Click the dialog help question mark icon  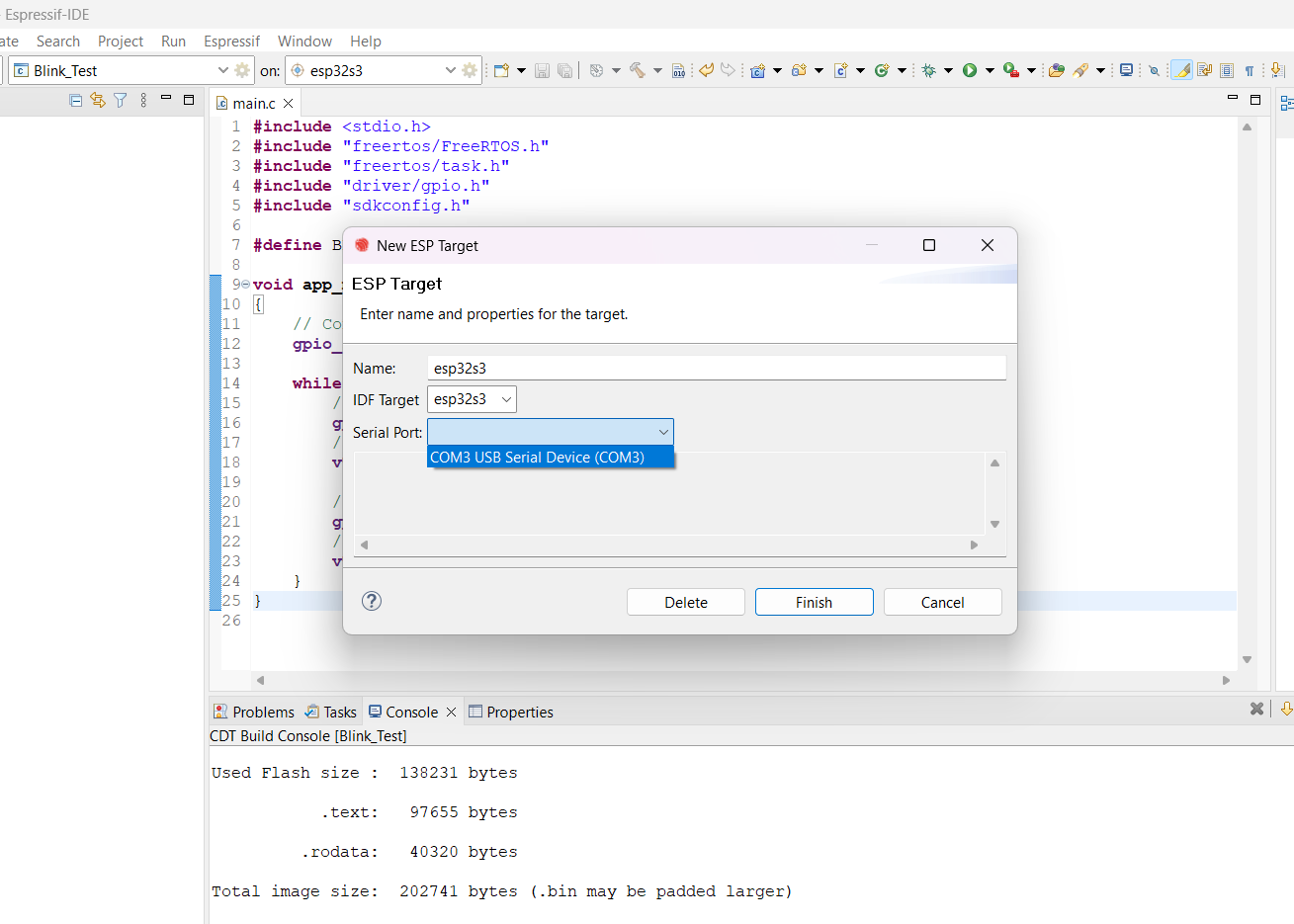point(372,601)
